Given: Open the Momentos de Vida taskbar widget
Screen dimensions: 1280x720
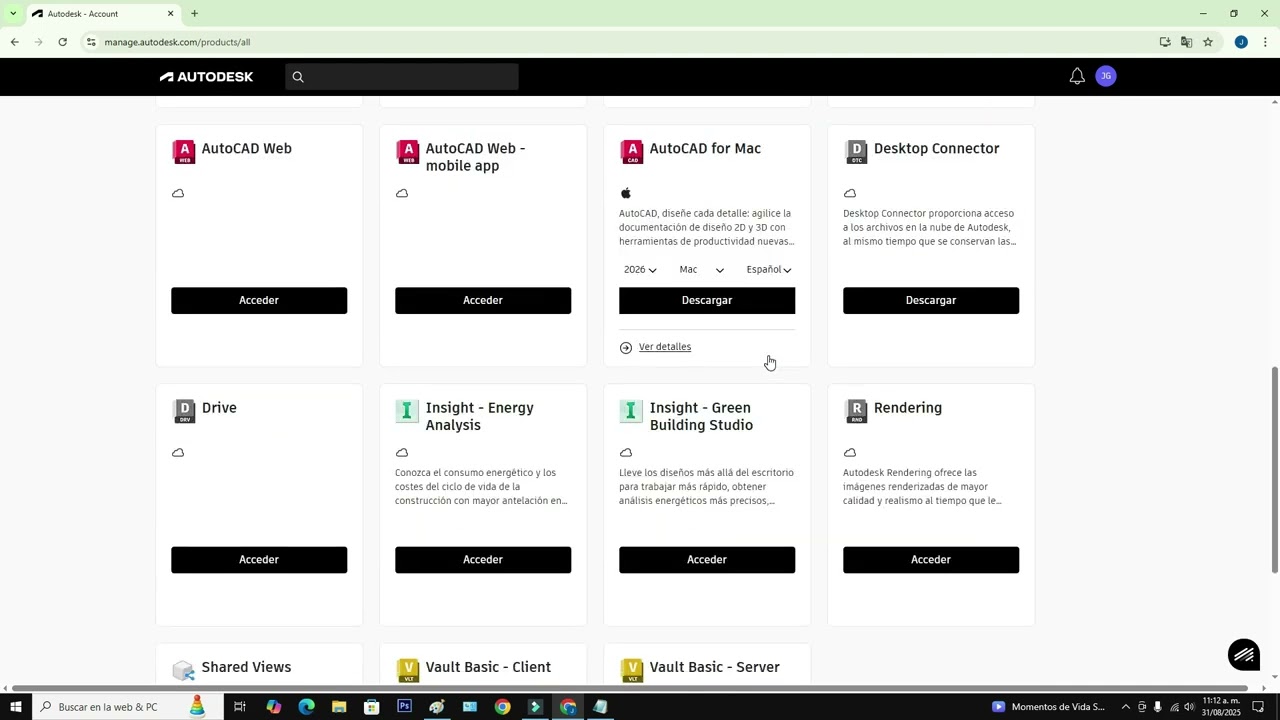Looking at the screenshot, I should 1050,707.
